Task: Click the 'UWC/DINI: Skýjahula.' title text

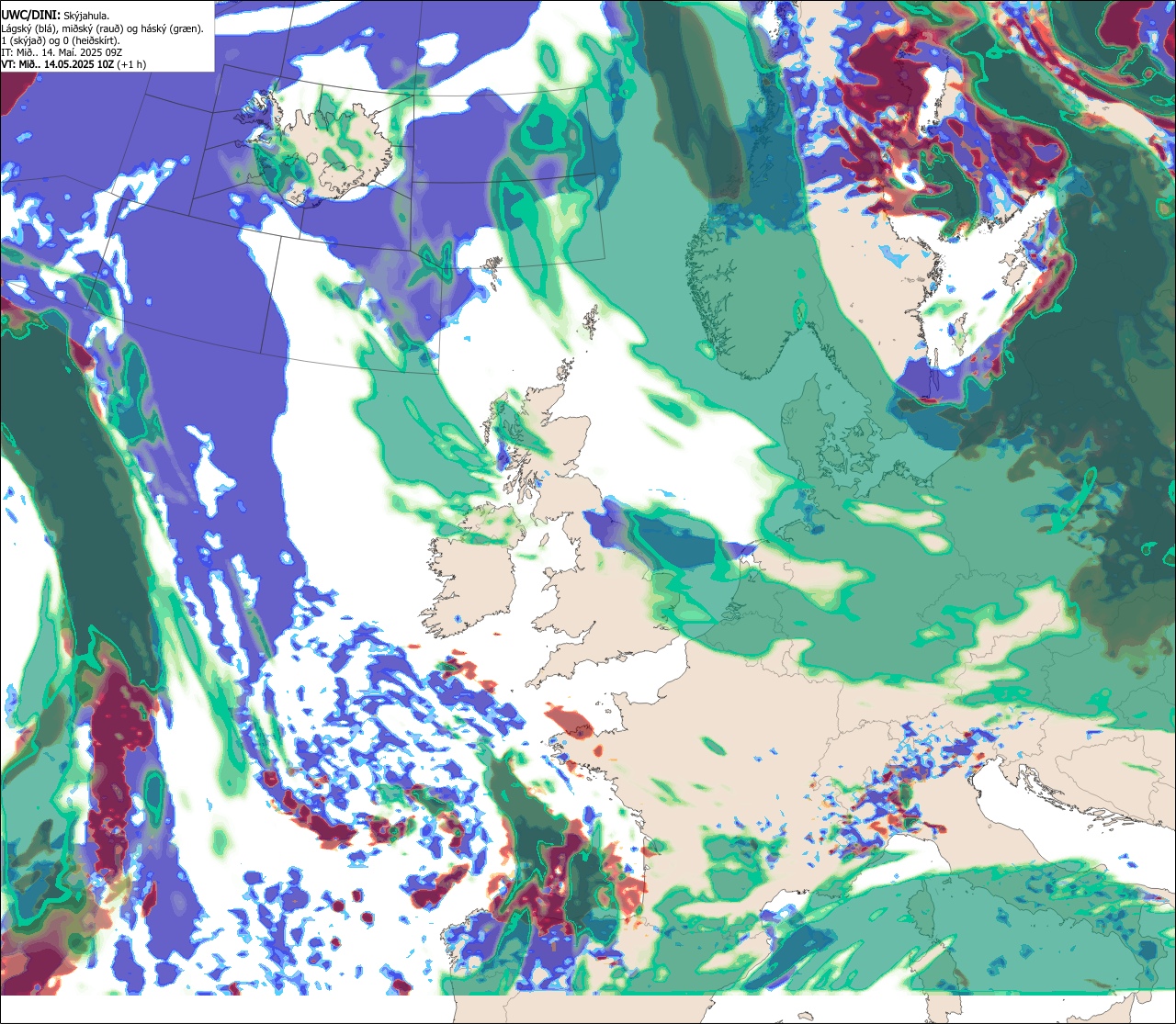Action: pyautogui.click(x=55, y=16)
